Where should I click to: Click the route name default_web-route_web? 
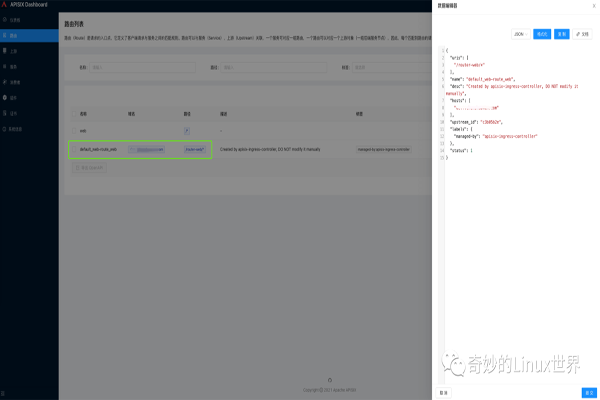pos(98,149)
